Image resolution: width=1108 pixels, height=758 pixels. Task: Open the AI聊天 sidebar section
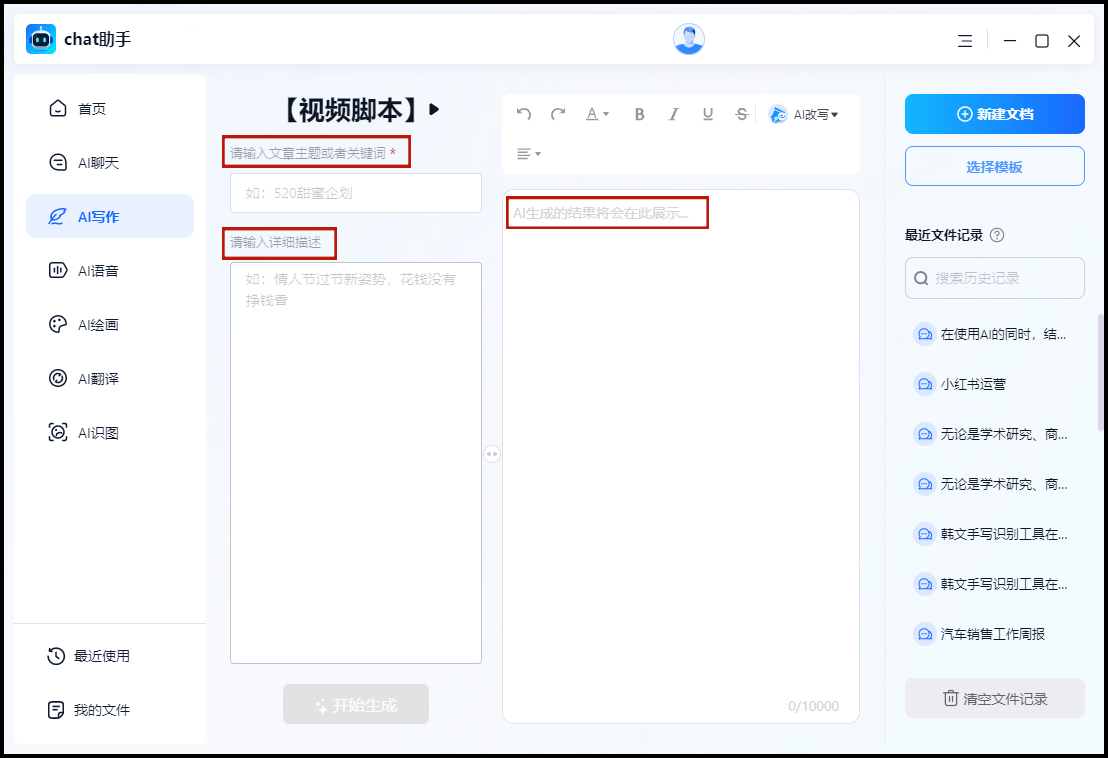(98, 162)
